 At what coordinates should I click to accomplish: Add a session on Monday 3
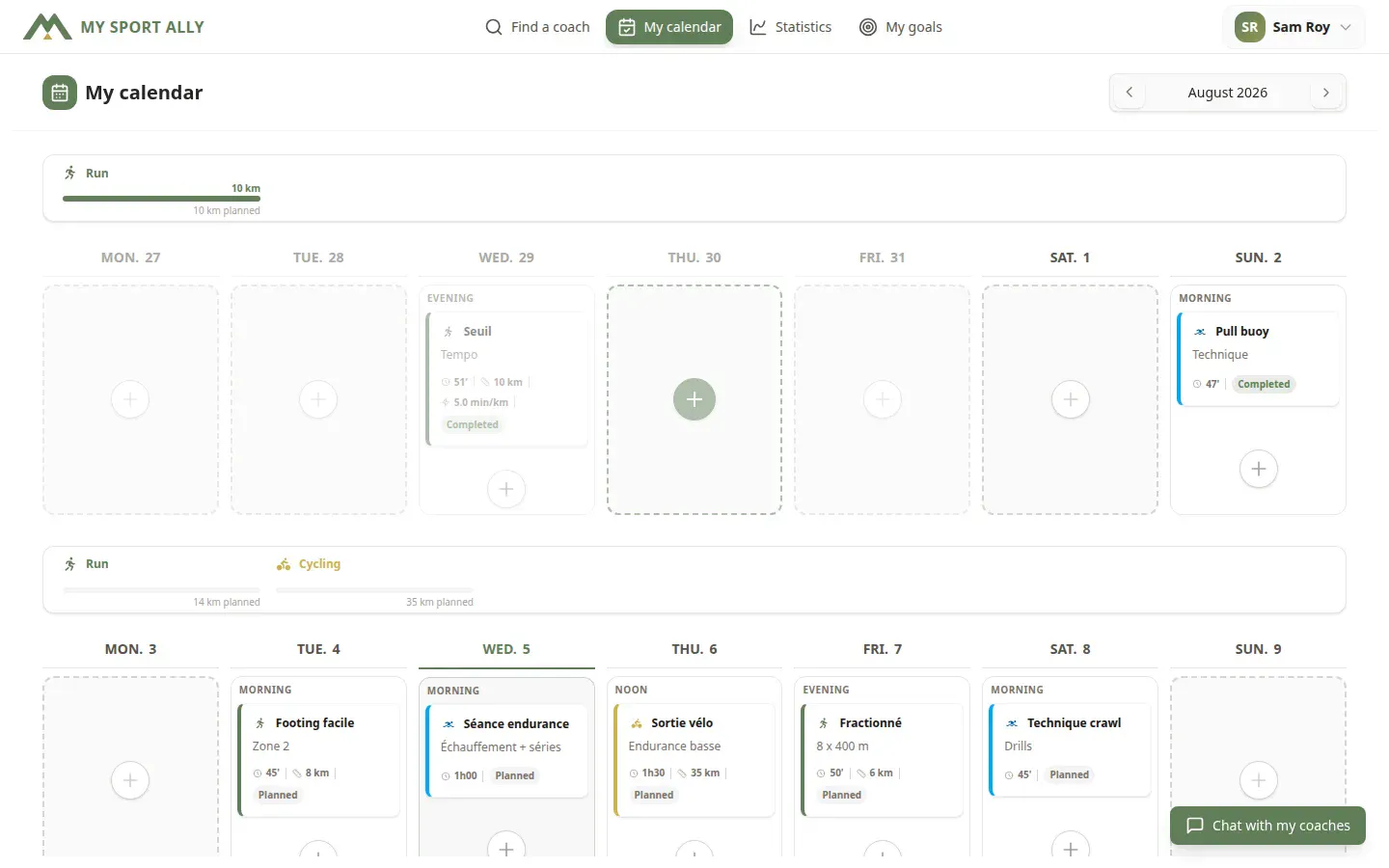(130, 780)
